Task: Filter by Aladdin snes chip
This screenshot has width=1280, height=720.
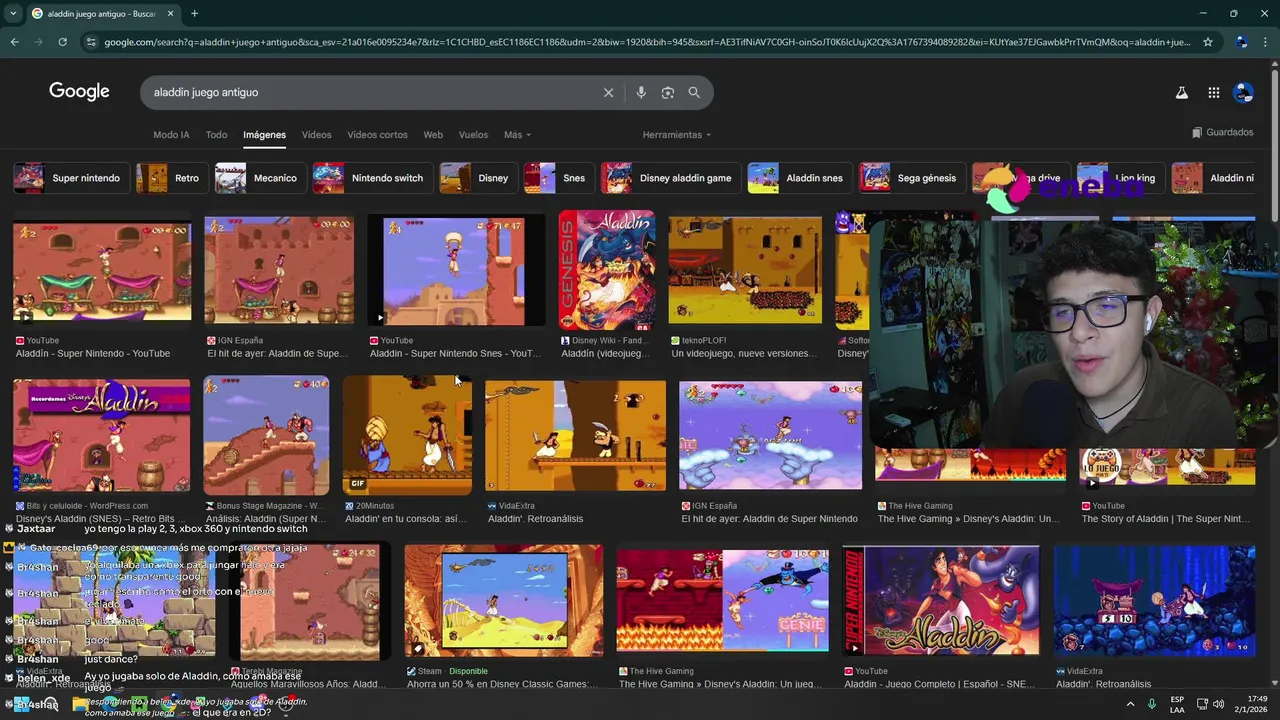Action: 800,178
